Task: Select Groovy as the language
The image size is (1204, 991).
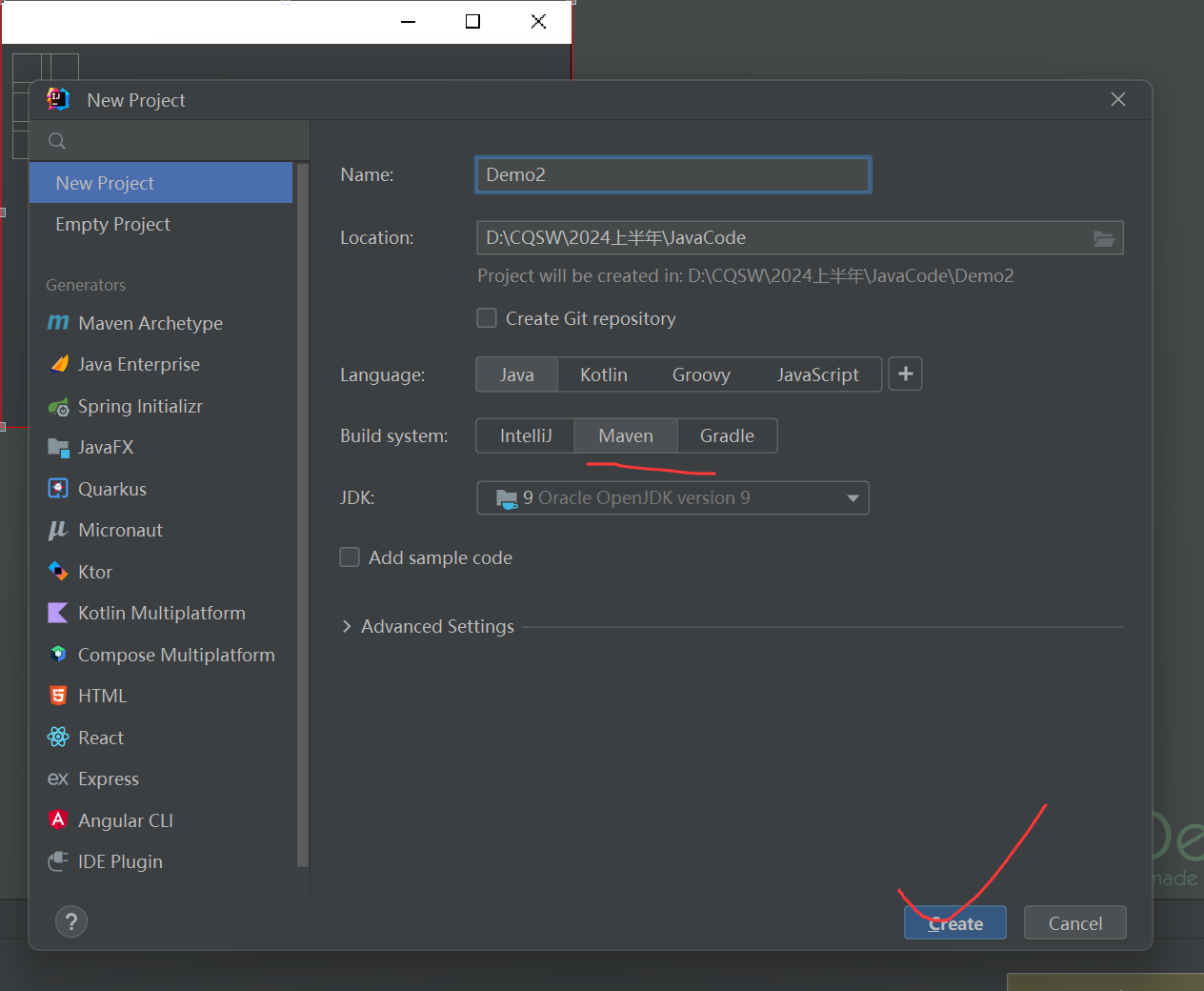Action: point(701,374)
